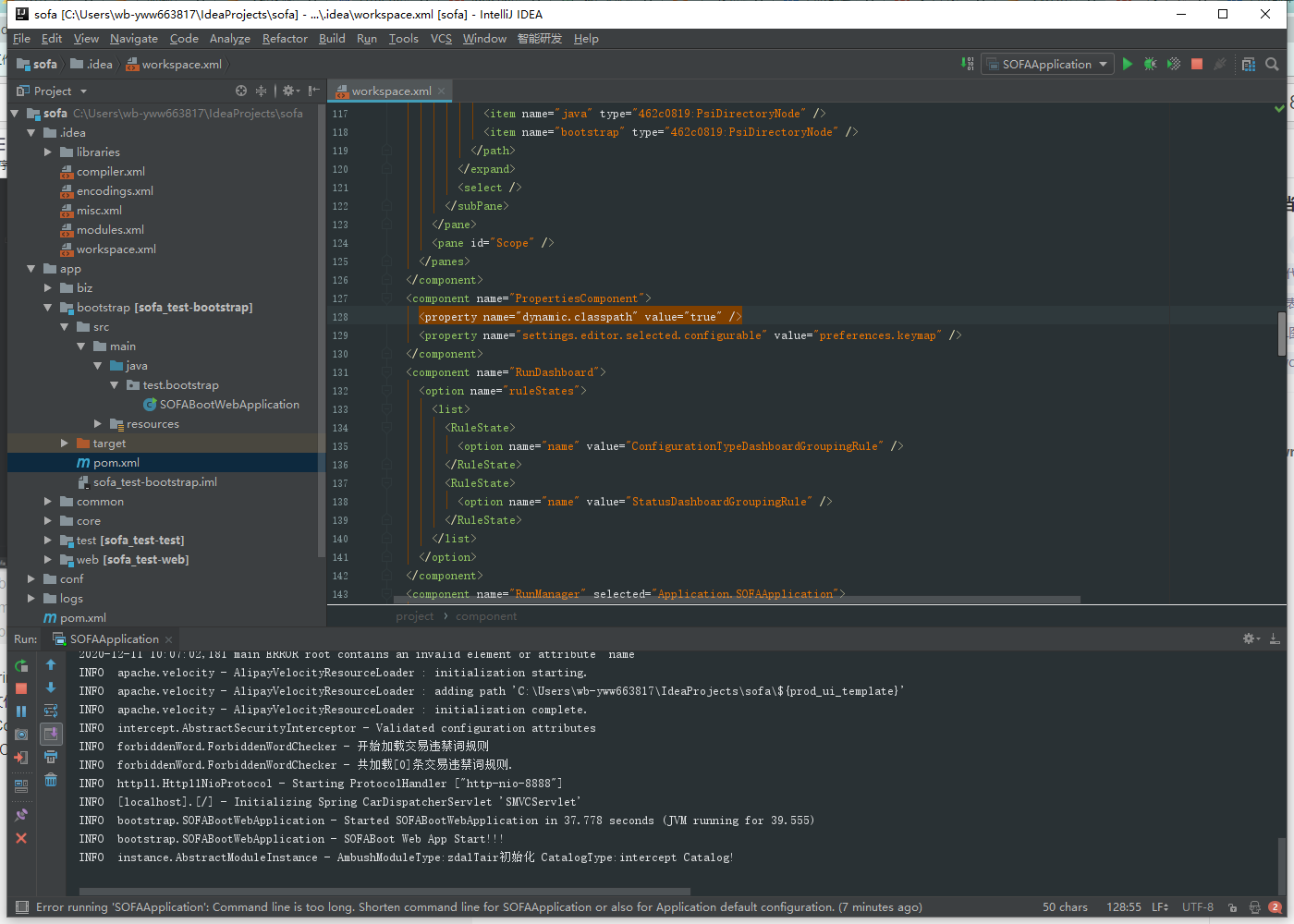Dump threads with the camera icon
Image resolution: width=1294 pixels, height=924 pixels.
[x=21, y=735]
